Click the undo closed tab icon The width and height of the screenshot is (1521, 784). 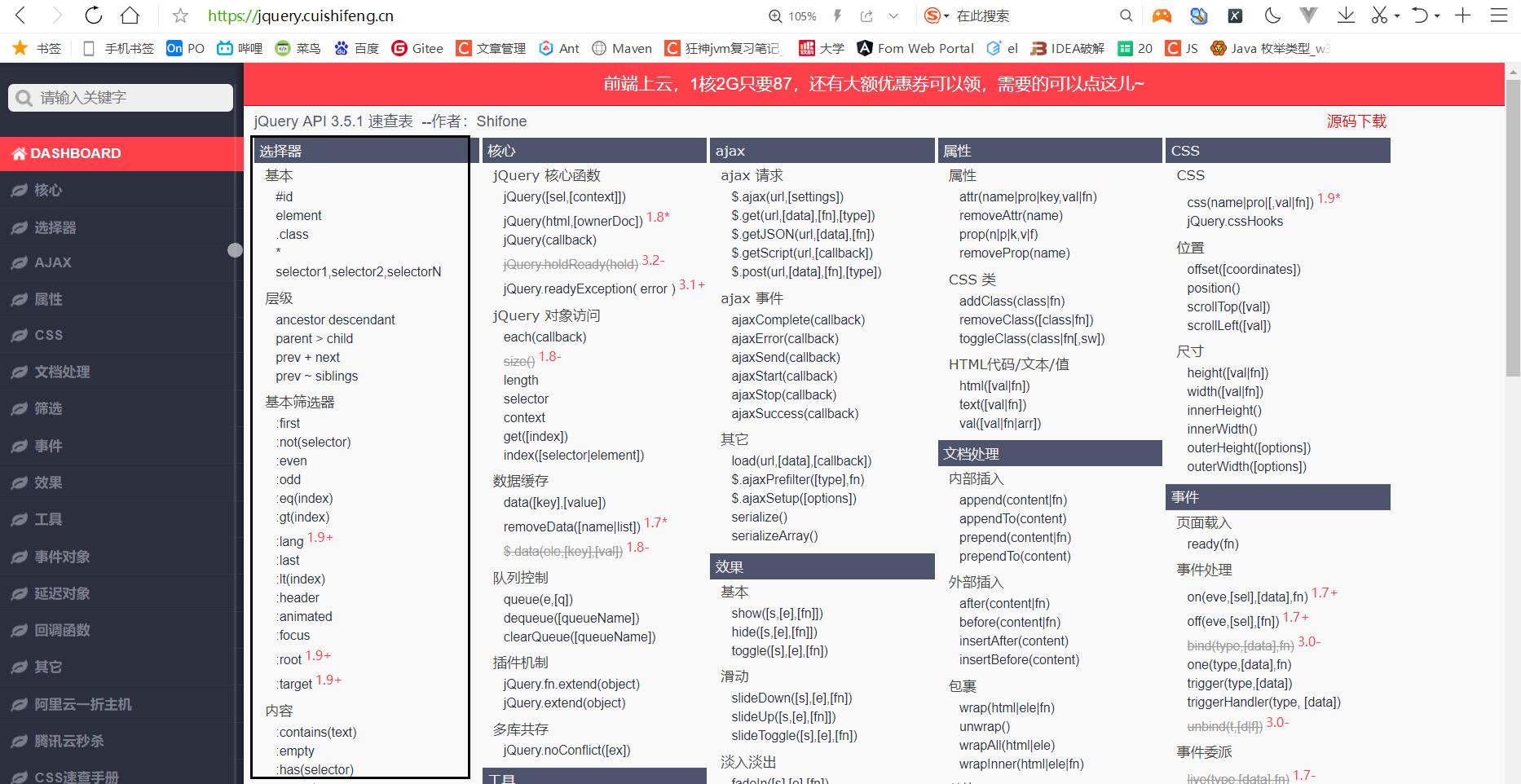coord(1420,15)
